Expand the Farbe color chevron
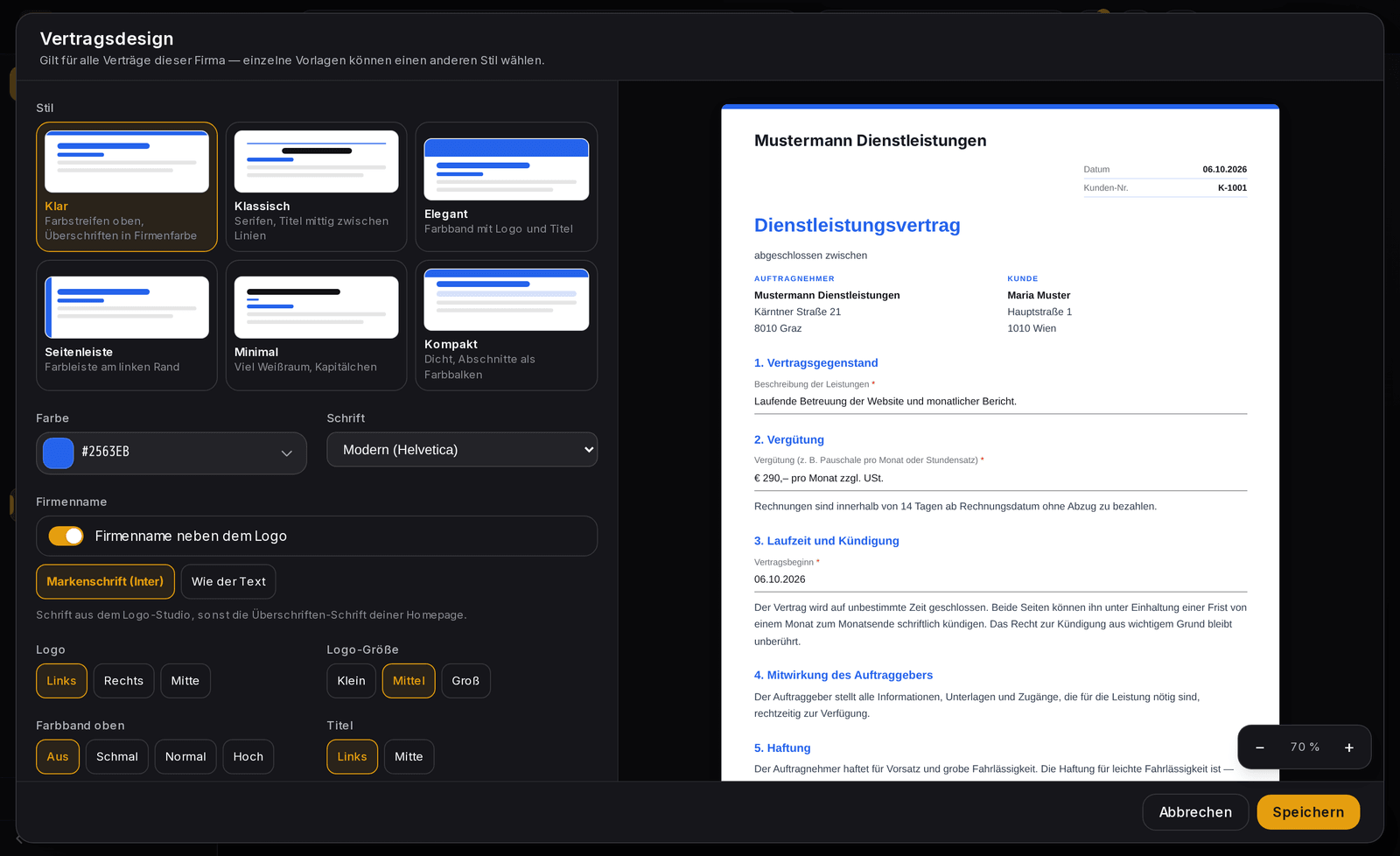1400x856 pixels. pos(286,453)
